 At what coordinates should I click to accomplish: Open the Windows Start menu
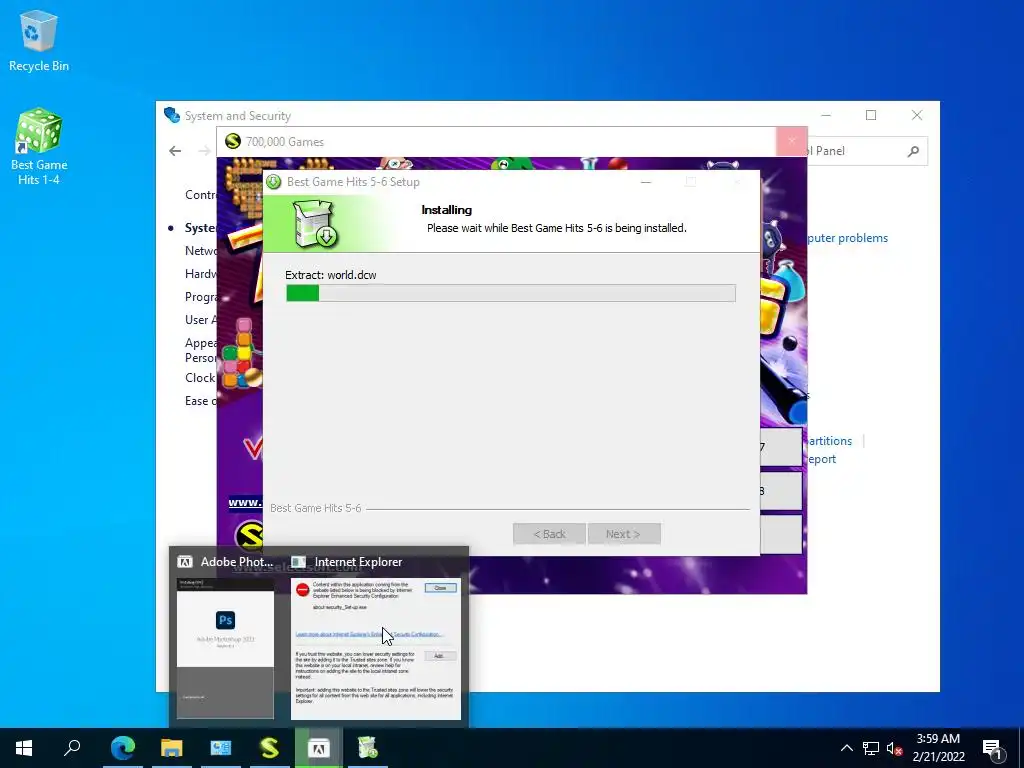24,748
